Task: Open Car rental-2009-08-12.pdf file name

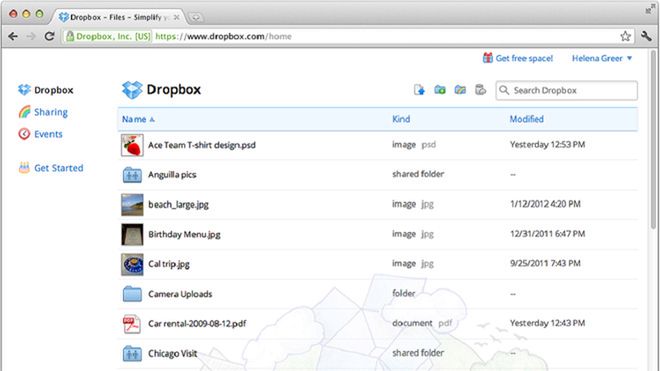Action: [197, 324]
